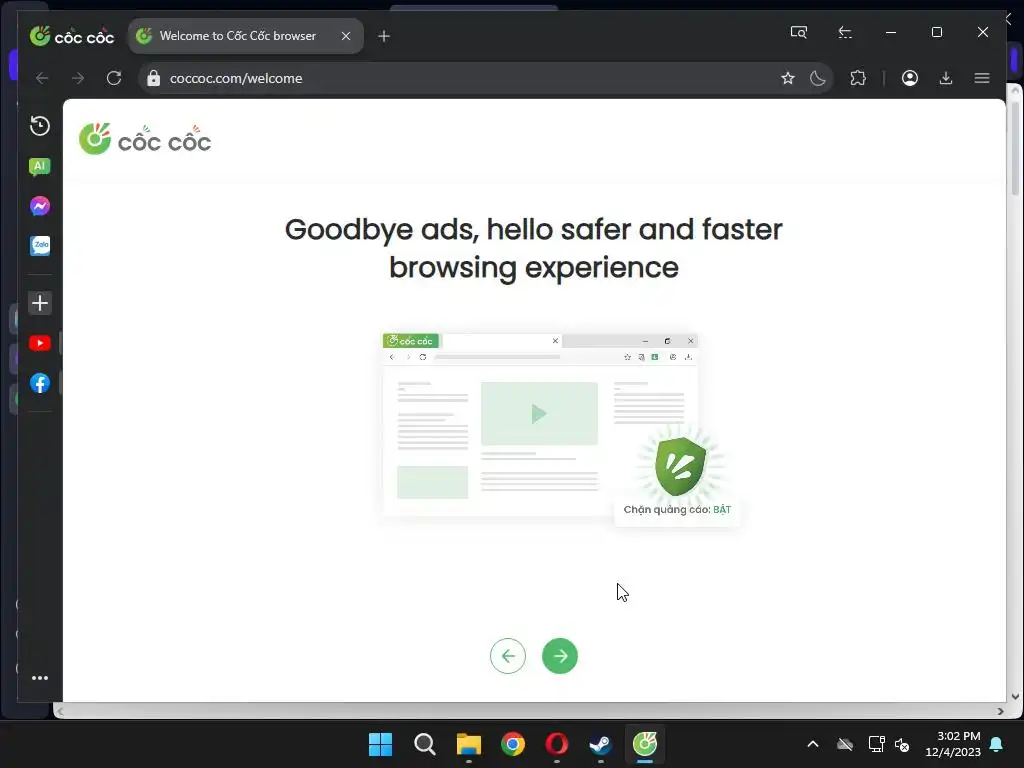Expand hidden system tray icons

point(812,744)
